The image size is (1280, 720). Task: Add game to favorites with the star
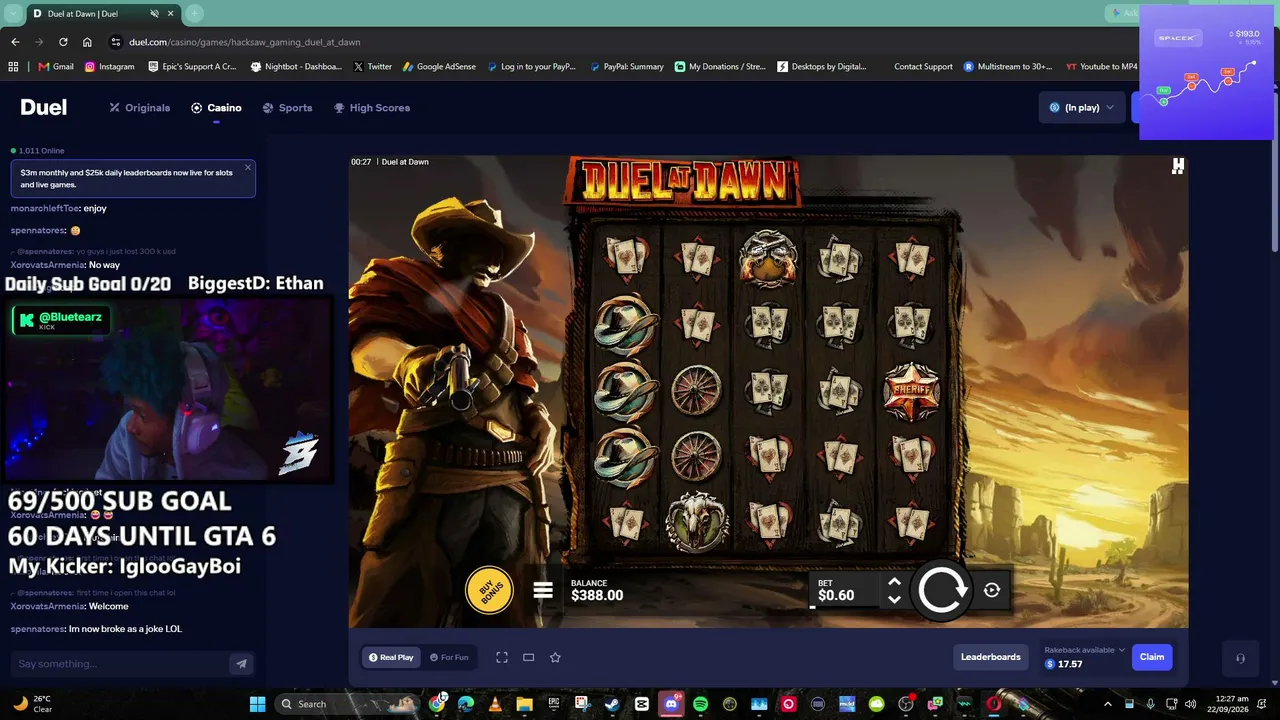pos(555,657)
